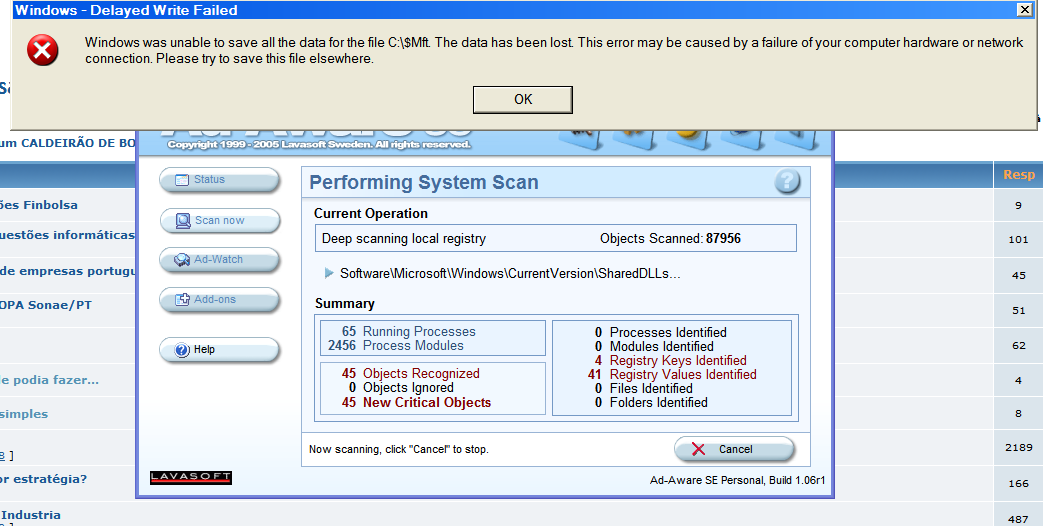This screenshot has height=526, width=1043.
Task: Open 'Industria' forum topic in browser
Action: 31,515
